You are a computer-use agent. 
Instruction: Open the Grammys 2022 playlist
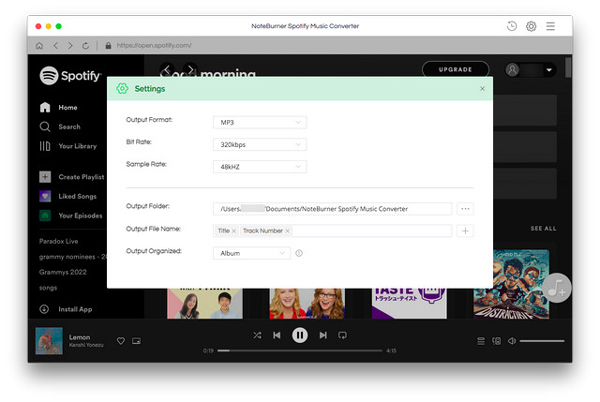[x=63, y=272]
